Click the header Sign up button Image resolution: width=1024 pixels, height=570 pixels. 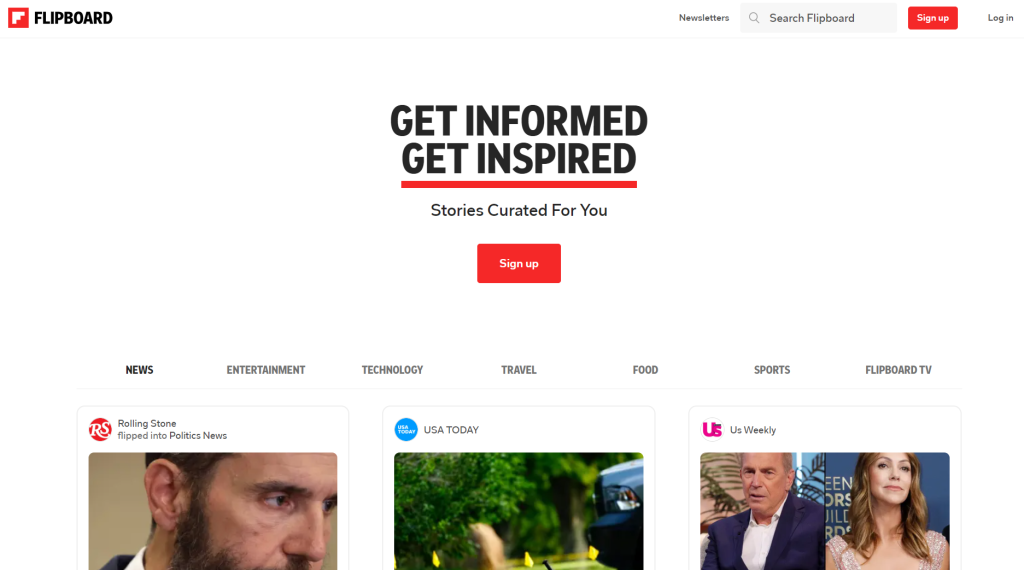[933, 18]
